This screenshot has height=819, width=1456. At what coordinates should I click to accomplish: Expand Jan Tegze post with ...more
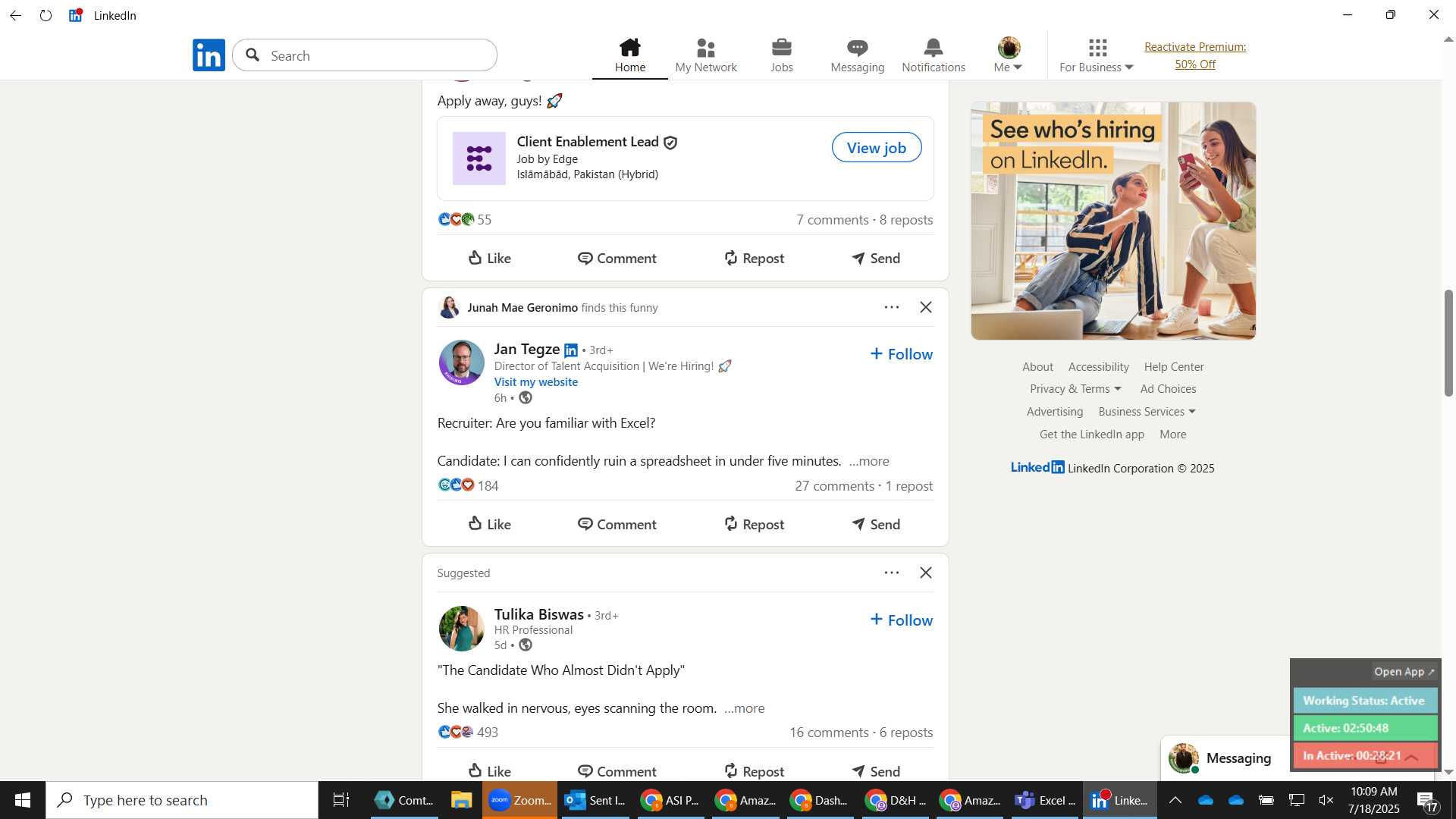[869, 461]
